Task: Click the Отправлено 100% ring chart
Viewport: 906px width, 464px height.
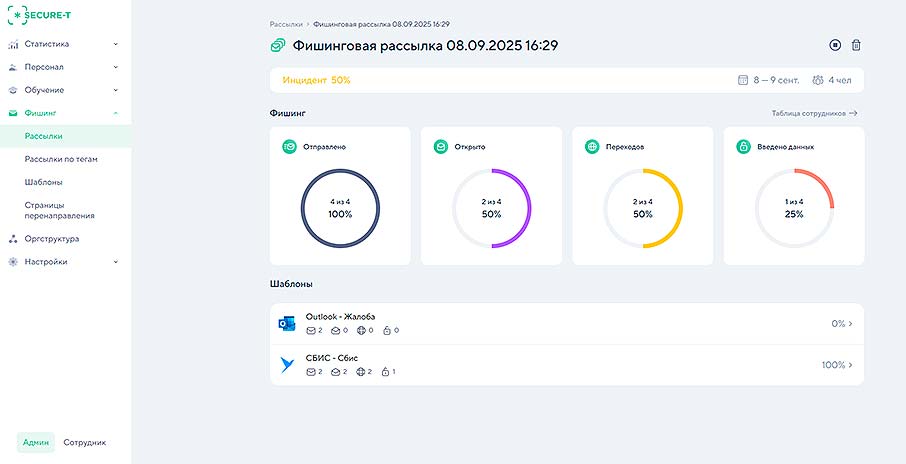Action: pyautogui.click(x=340, y=209)
